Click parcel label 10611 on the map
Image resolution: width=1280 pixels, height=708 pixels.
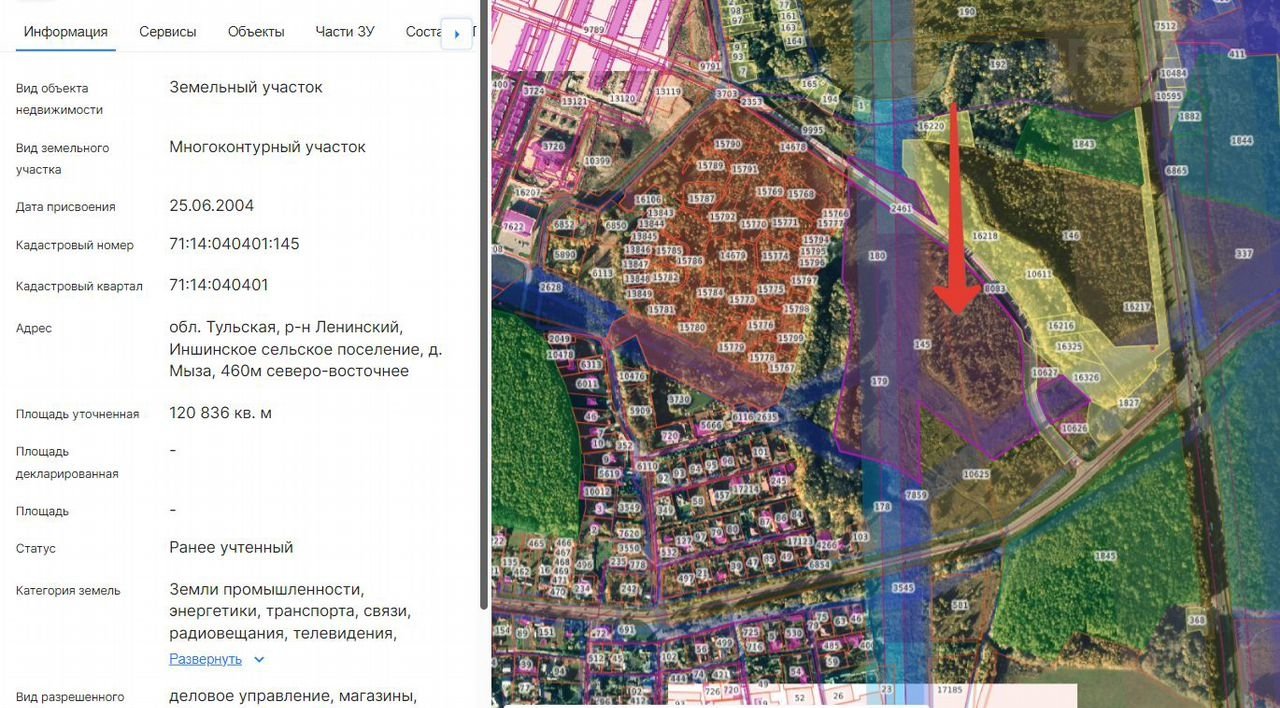1038,274
